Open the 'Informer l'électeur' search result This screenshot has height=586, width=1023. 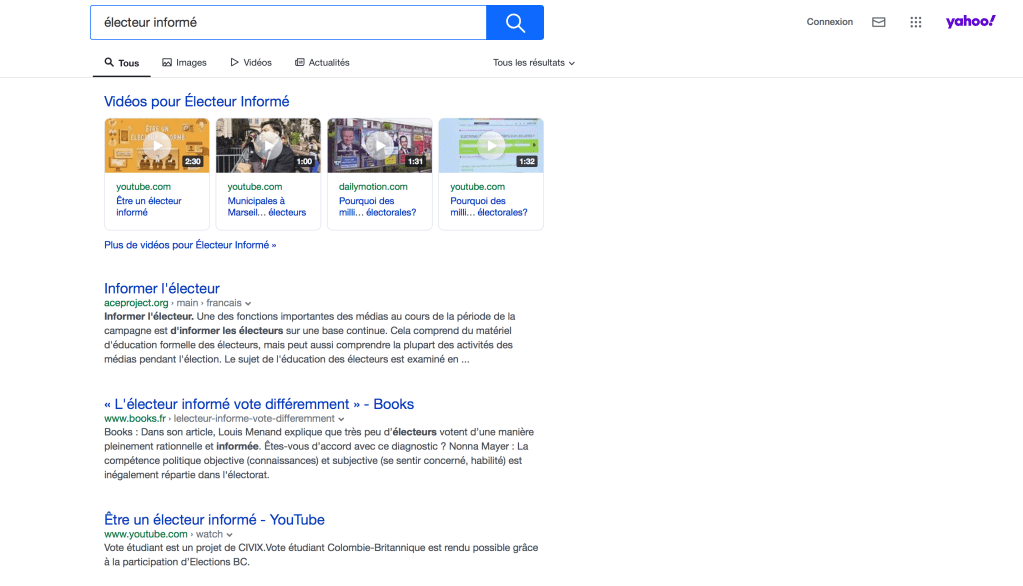pyautogui.click(x=161, y=288)
